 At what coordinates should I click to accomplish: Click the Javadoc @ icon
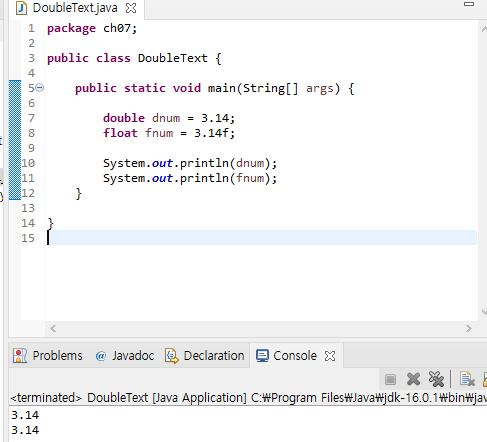pos(101,356)
